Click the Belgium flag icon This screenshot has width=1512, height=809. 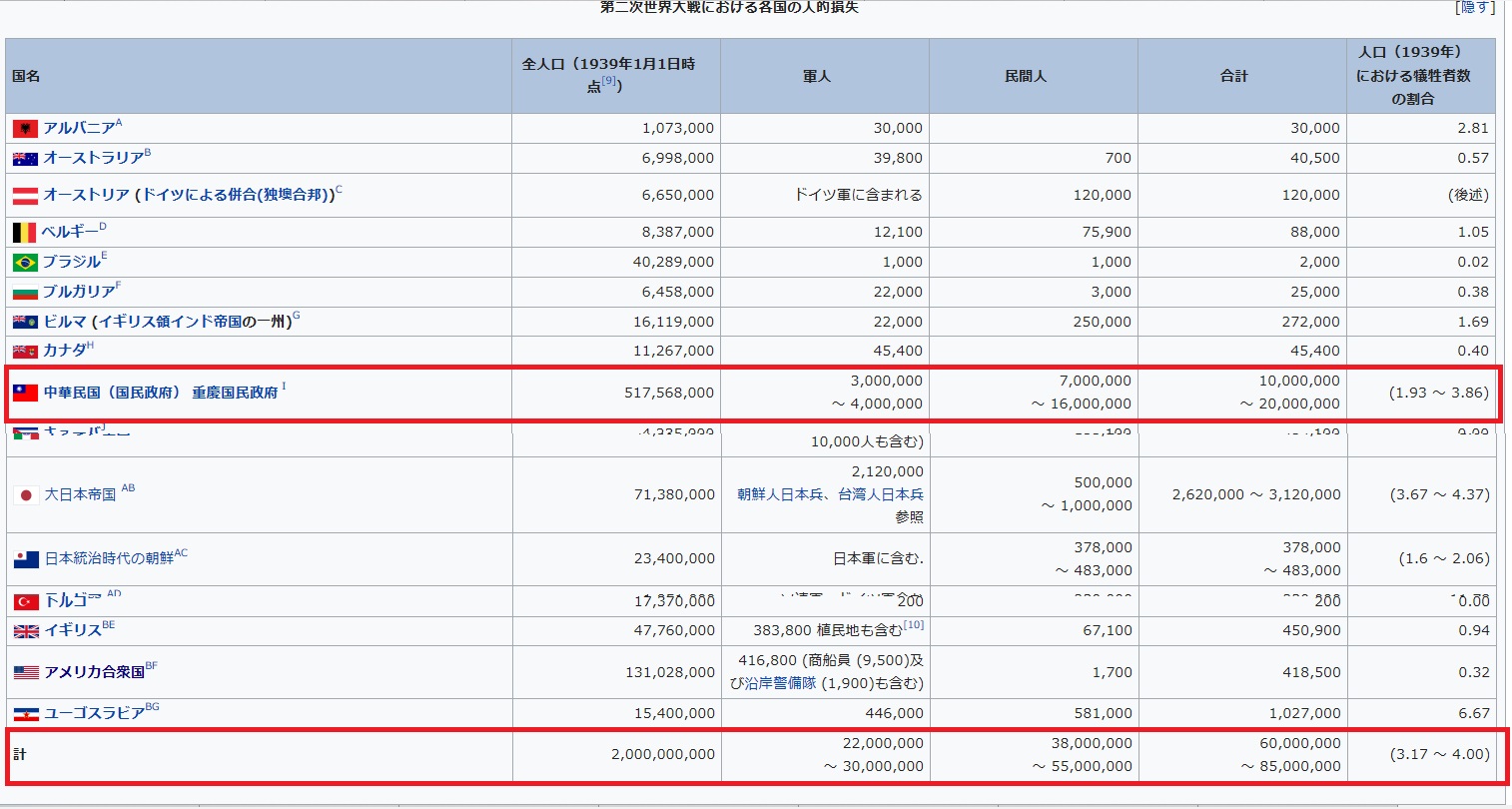click(x=24, y=233)
